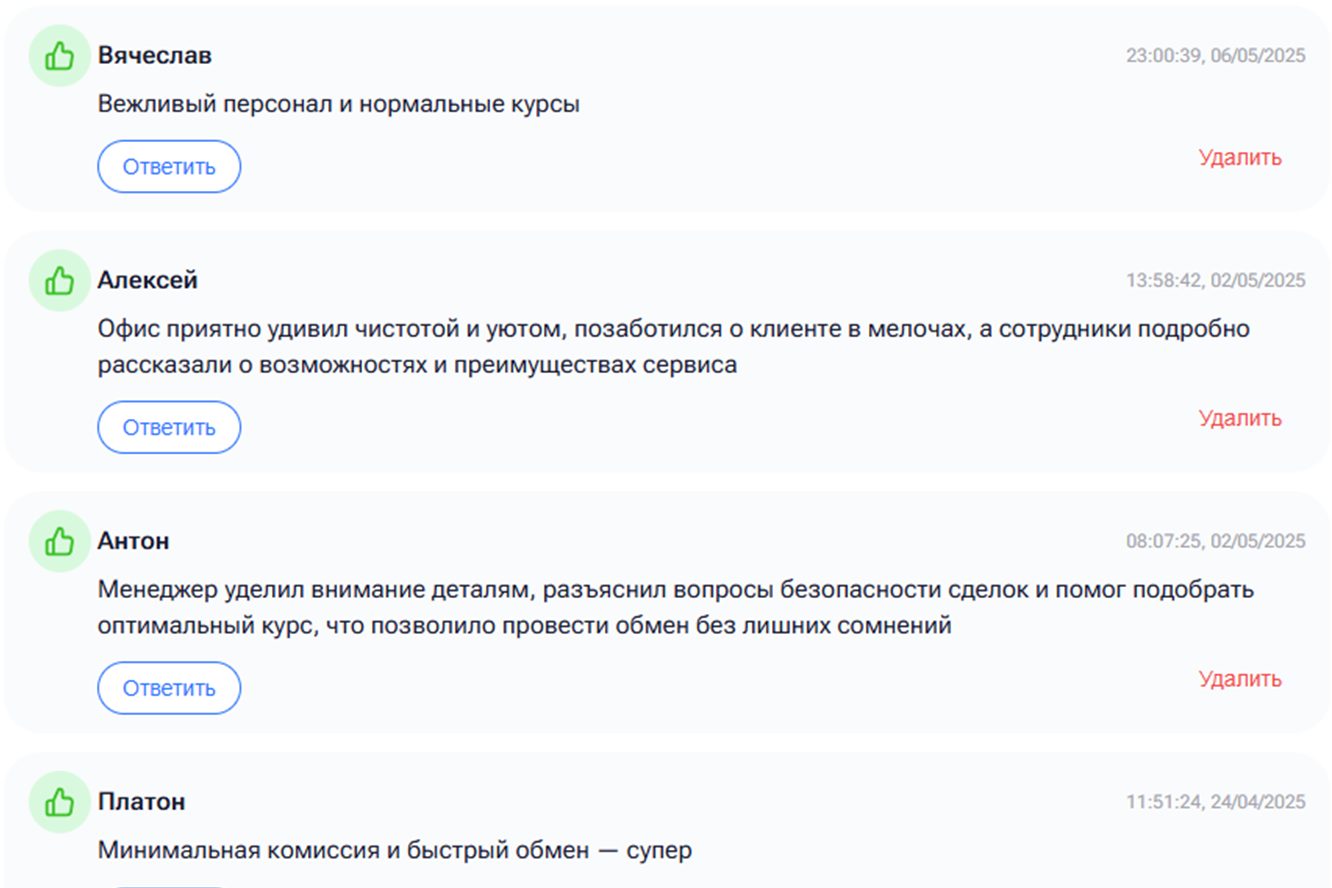This screenshot has width=1332, height=888.
Task: Delete Алексей's review via Удалить
Action: click(x=1240, y=419)
